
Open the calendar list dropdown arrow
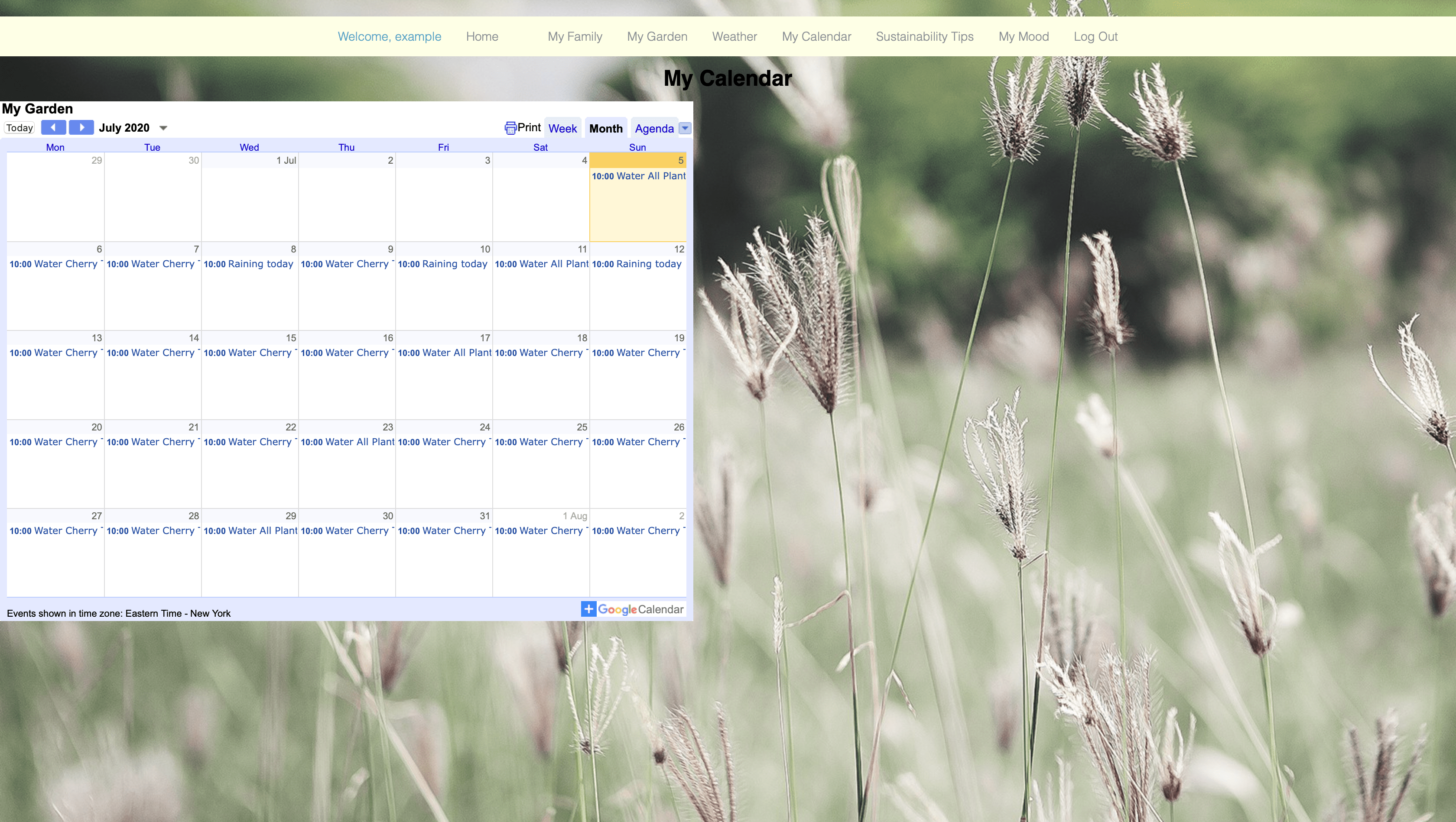pyautogui.click(x=685, y=128)
